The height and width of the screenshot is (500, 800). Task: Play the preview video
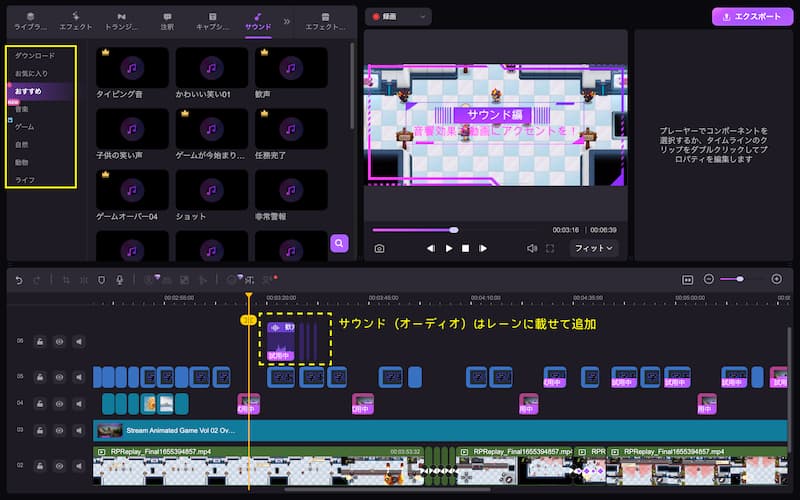(x=449, y=248)
